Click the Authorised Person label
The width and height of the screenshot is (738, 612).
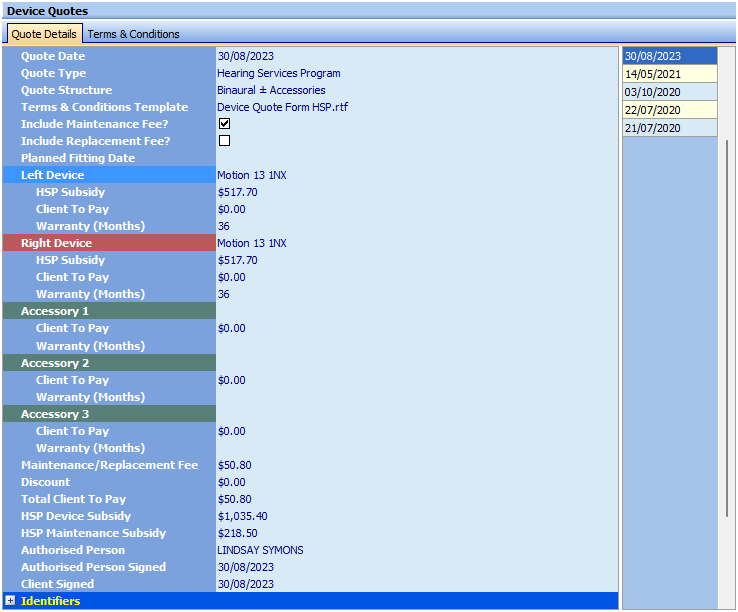coord(73,550)
